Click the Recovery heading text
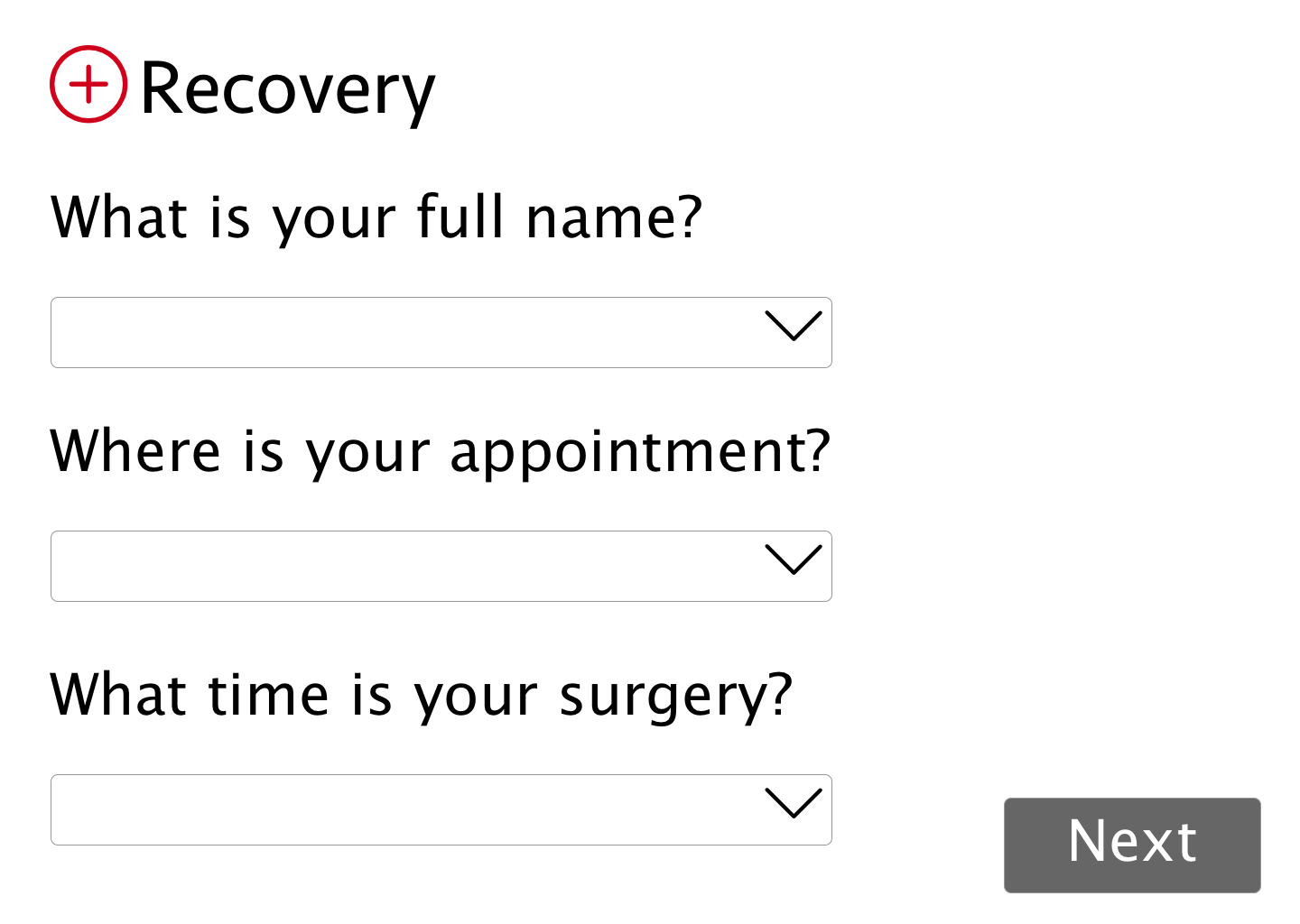1300x924 pixels. tap(287, 88)
